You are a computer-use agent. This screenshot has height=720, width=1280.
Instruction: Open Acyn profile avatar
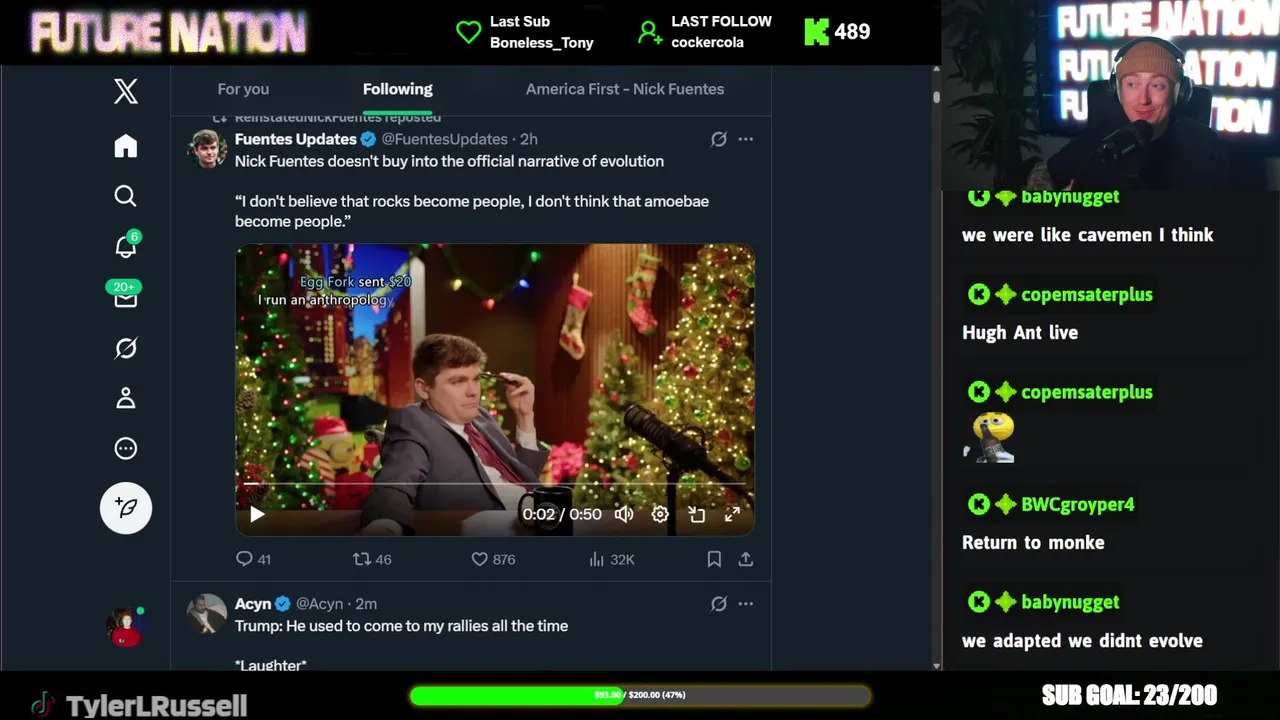click(207, 614)
